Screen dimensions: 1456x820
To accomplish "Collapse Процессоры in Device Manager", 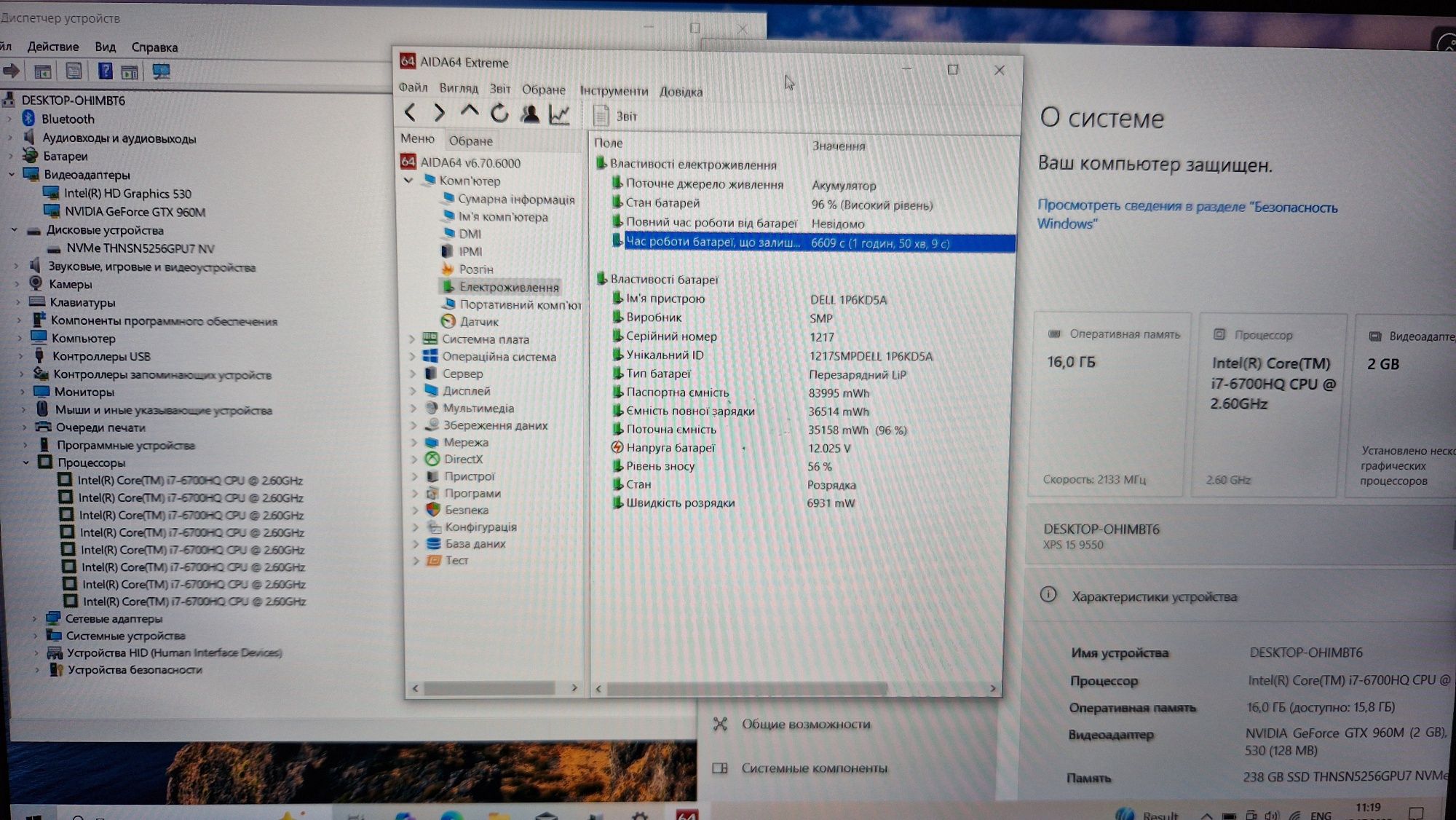I will tap(26, 462).
